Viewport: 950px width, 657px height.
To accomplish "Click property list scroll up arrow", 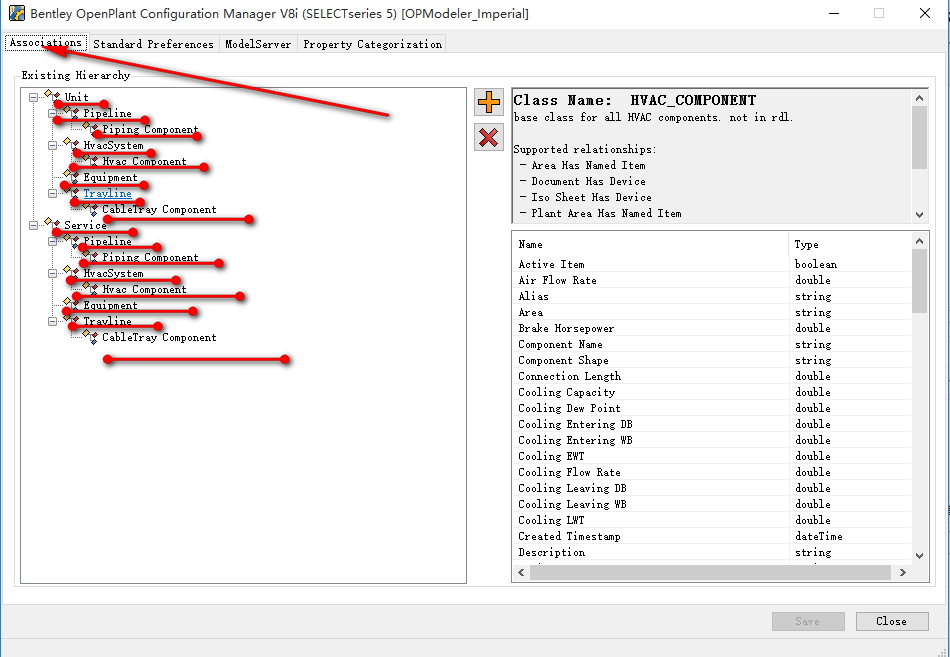I will pyautogui.click(x=920, y=241).
